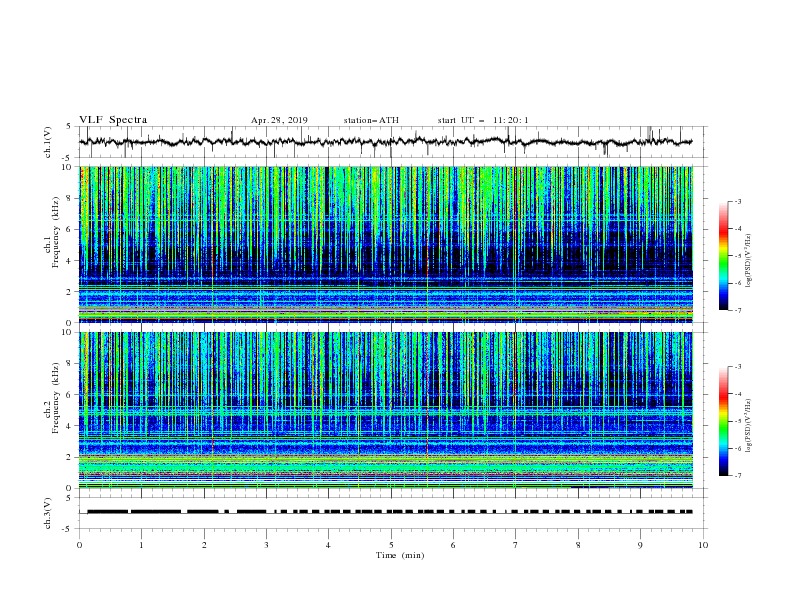Viewport: 792px width, 612px height.
Task: Click the ch.3 black pulse trace panel
Action: 393,513
